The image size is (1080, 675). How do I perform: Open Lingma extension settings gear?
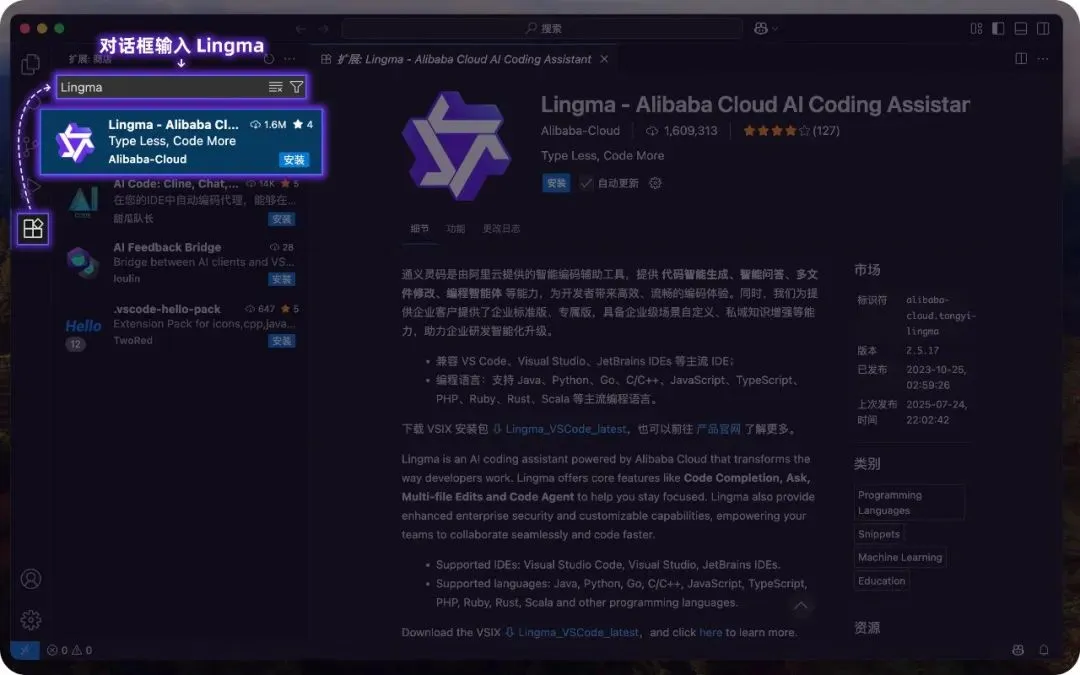[x=655, y=183]
